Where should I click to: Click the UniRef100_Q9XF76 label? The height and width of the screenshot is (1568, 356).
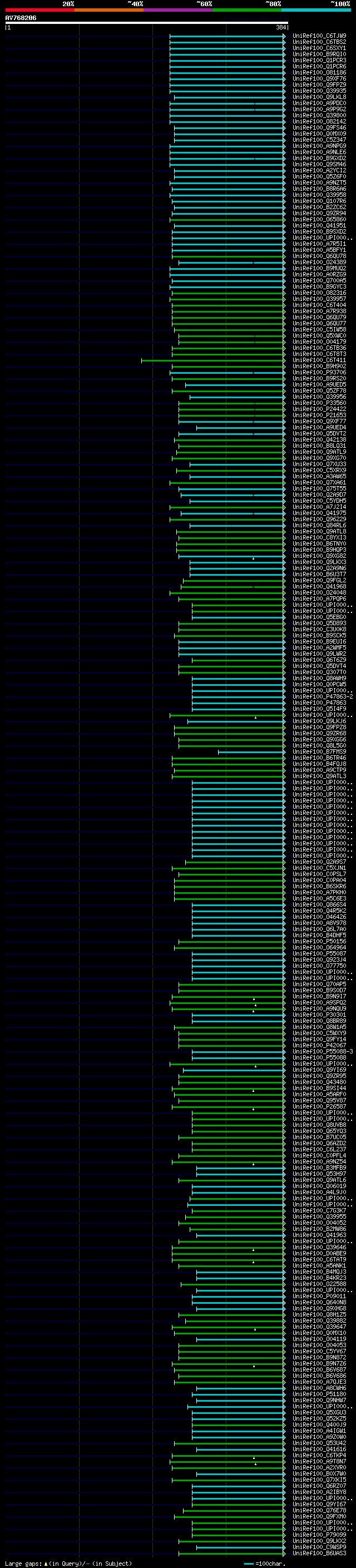(x=319, y=78)
